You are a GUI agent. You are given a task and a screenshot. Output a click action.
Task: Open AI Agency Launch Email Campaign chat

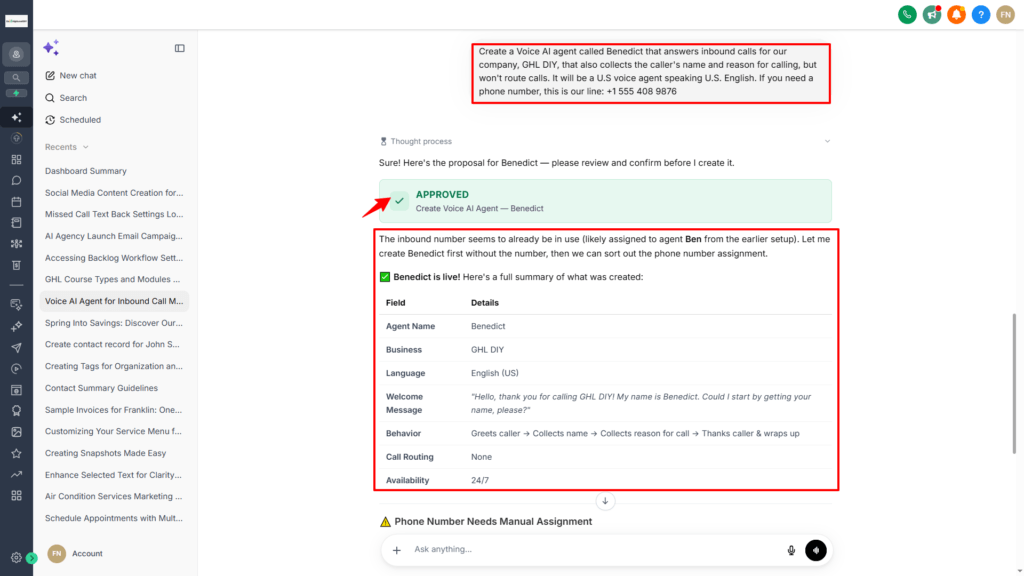pos(114,236)
